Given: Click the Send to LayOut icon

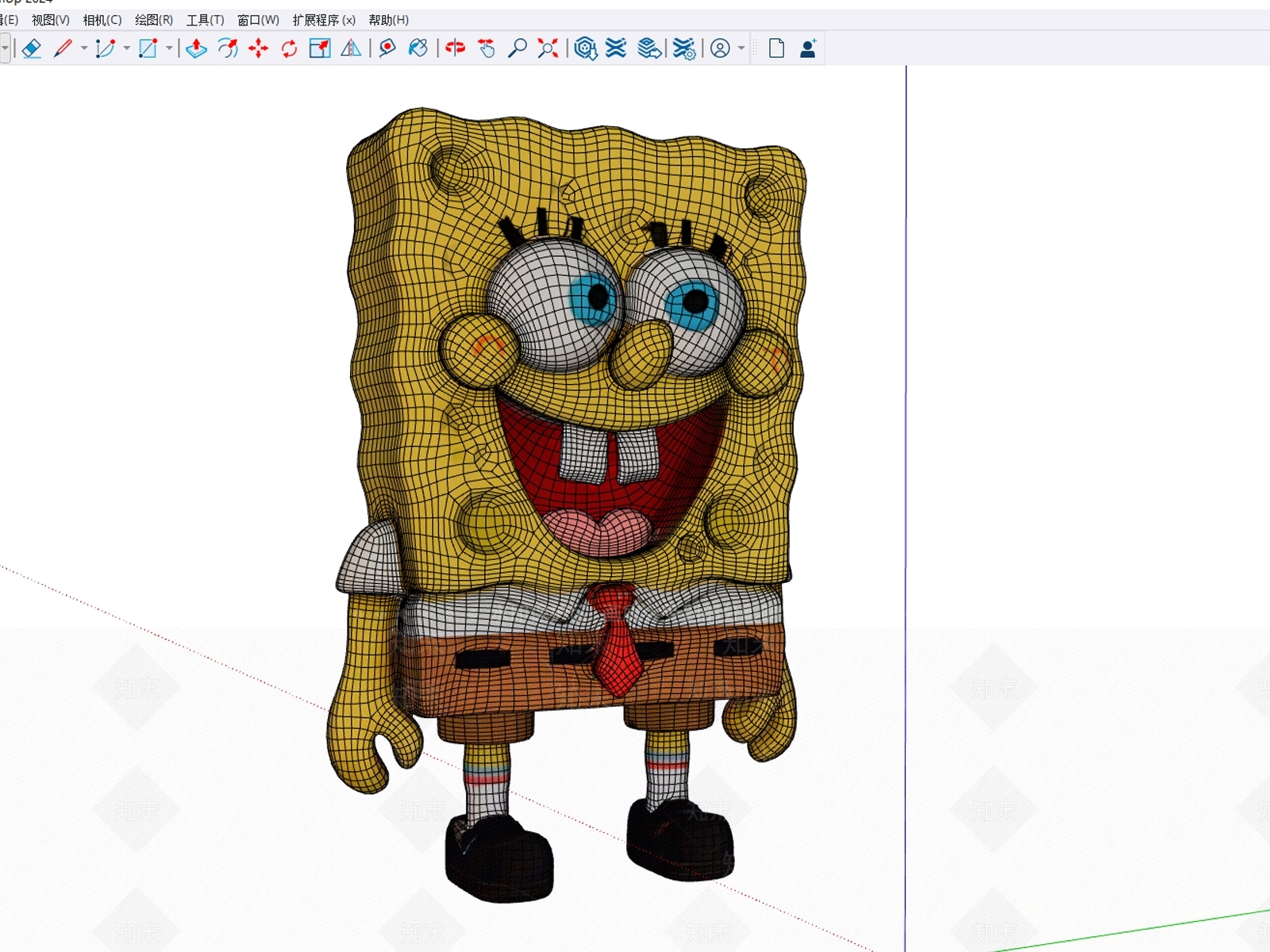Looking at the screenshot, I should click(x=649, y=48).
